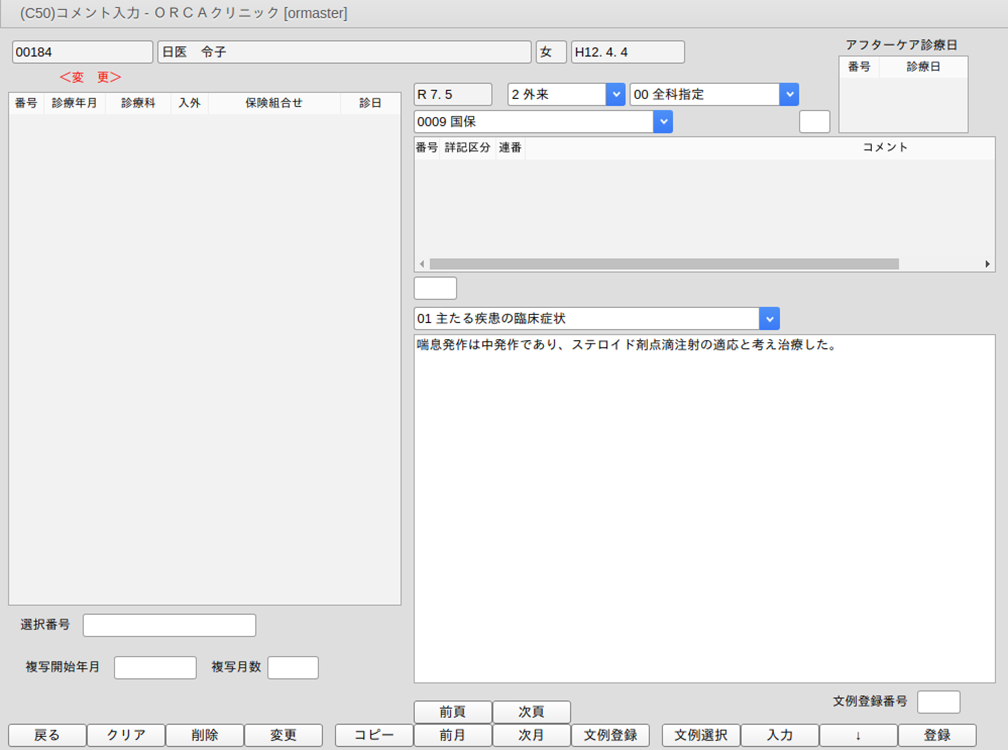Go to next page with 次頁
The height and width of the screenshot is (750, 1008).
531,712
